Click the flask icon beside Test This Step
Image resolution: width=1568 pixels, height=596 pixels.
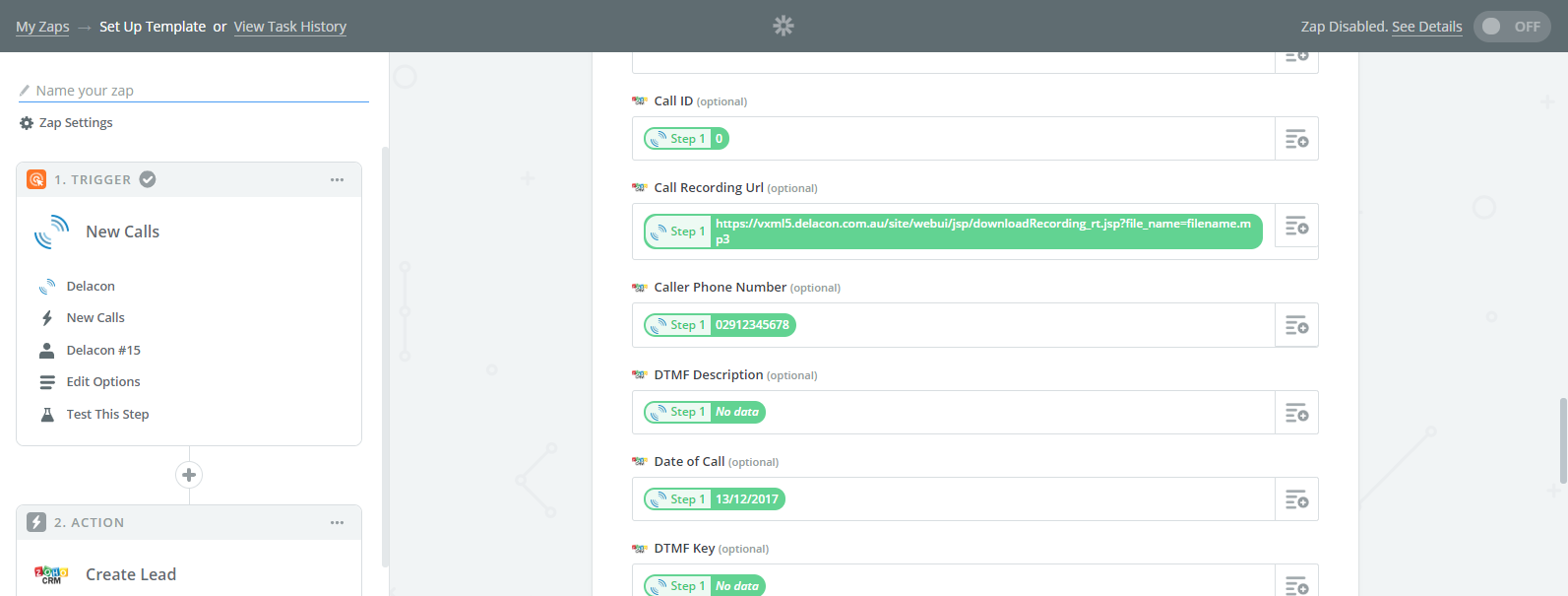(x=46, y=415)
